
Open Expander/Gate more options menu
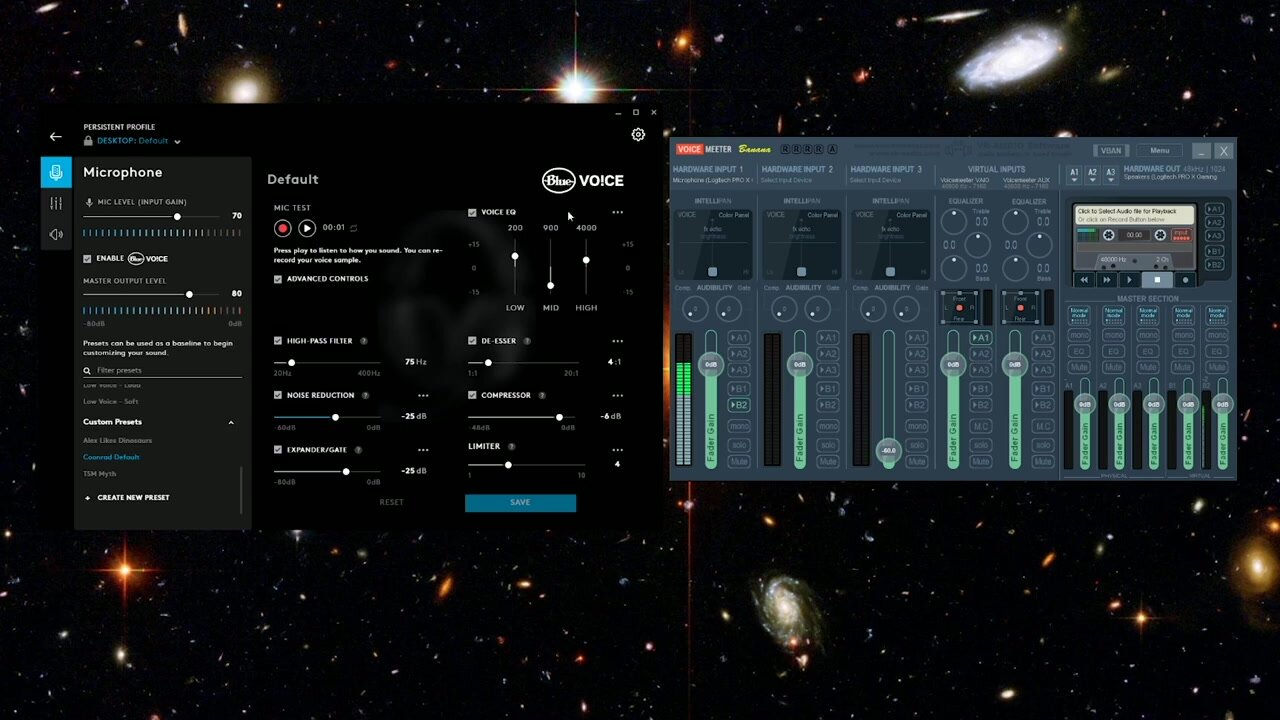click(x=423, y=450)
